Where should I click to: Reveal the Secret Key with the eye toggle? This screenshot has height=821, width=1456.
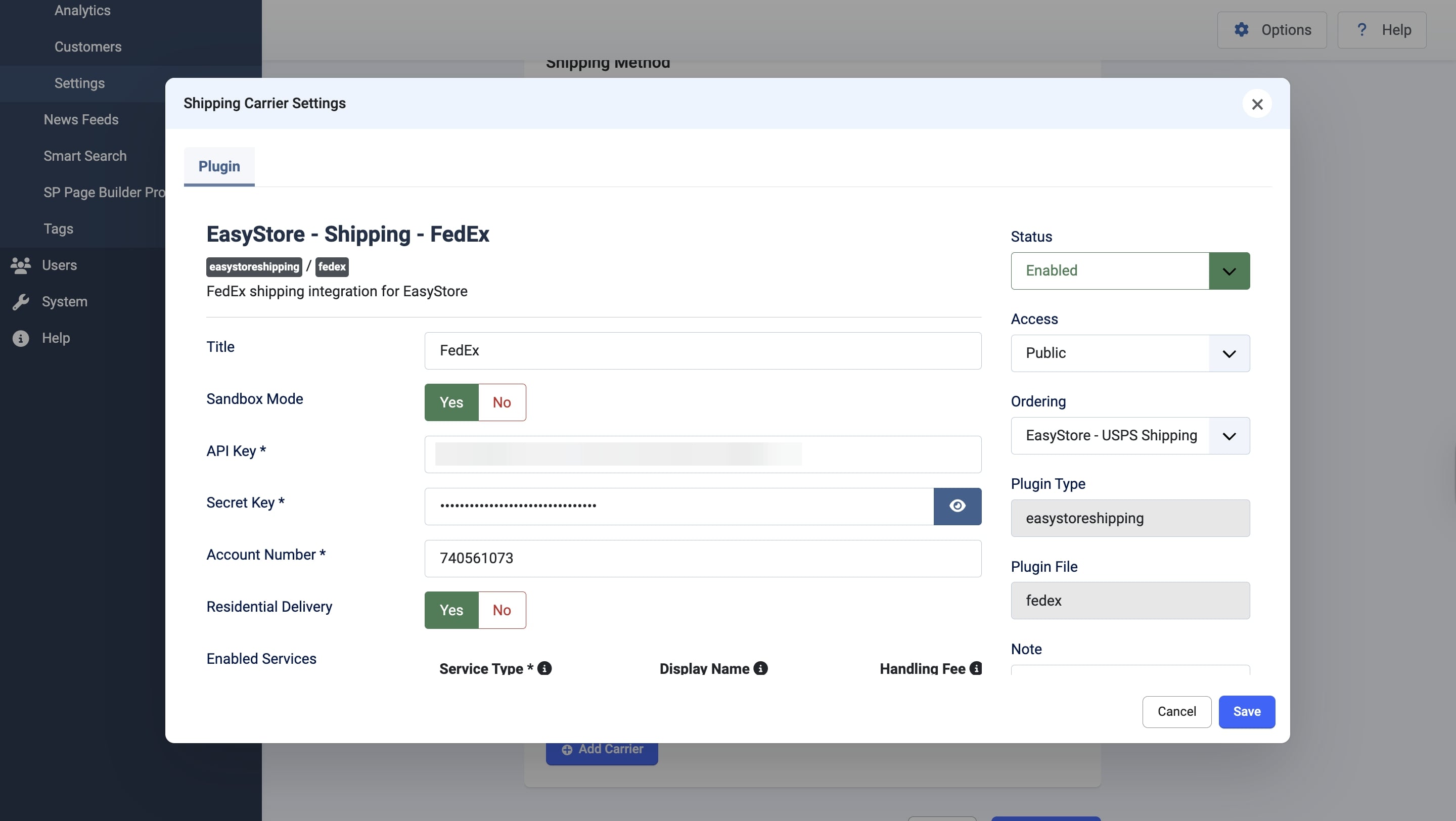point(958,506)
